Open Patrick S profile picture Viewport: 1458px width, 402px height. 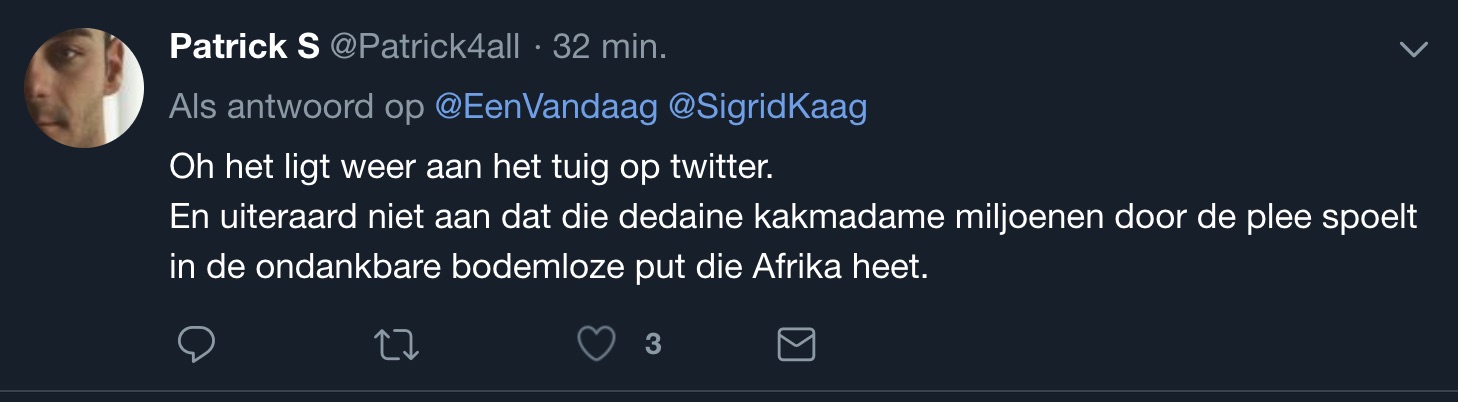click(x=84, y=88)
